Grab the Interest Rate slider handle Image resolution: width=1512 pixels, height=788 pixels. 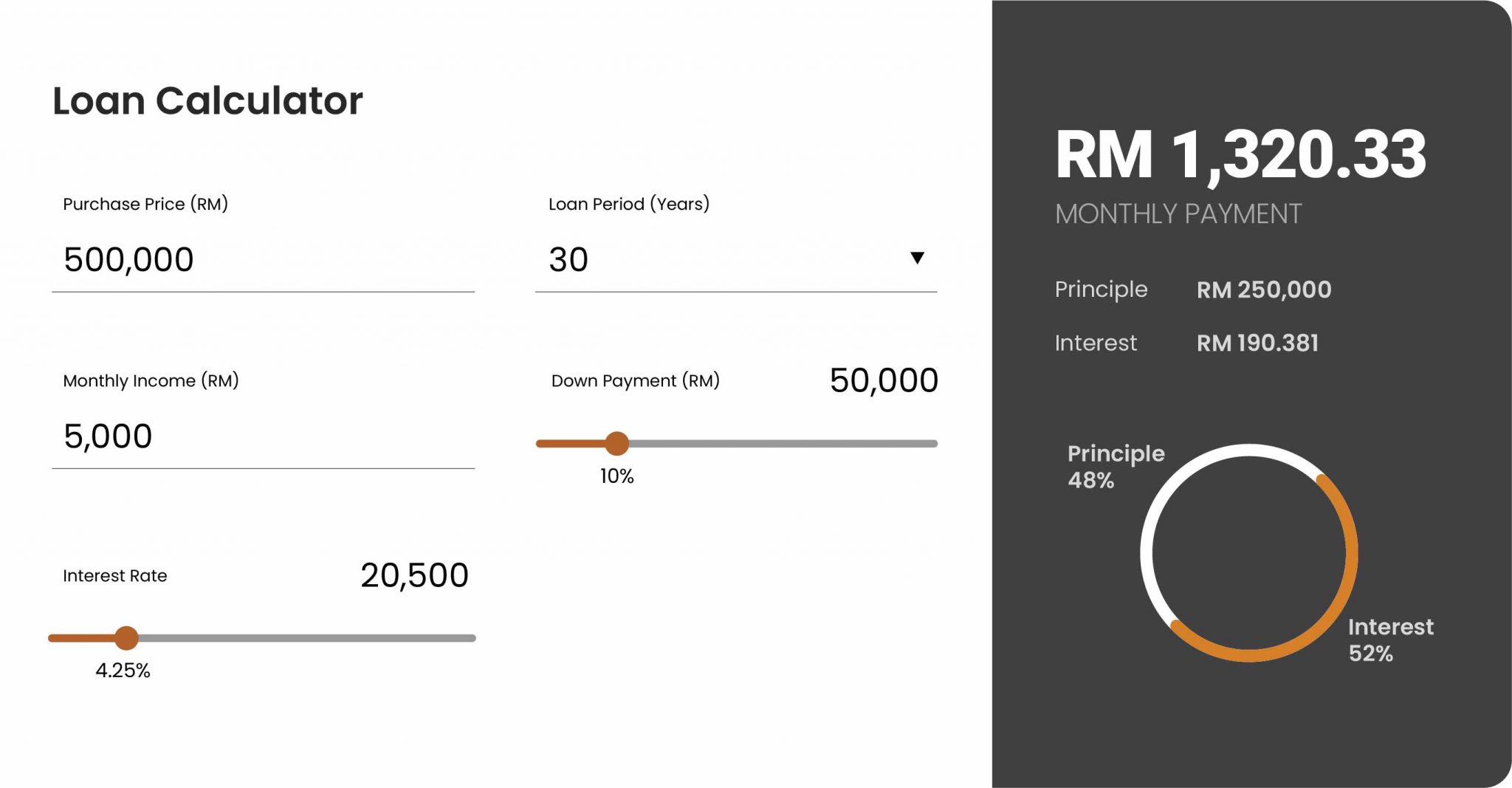pyautogui.click(x=126, y=637)
